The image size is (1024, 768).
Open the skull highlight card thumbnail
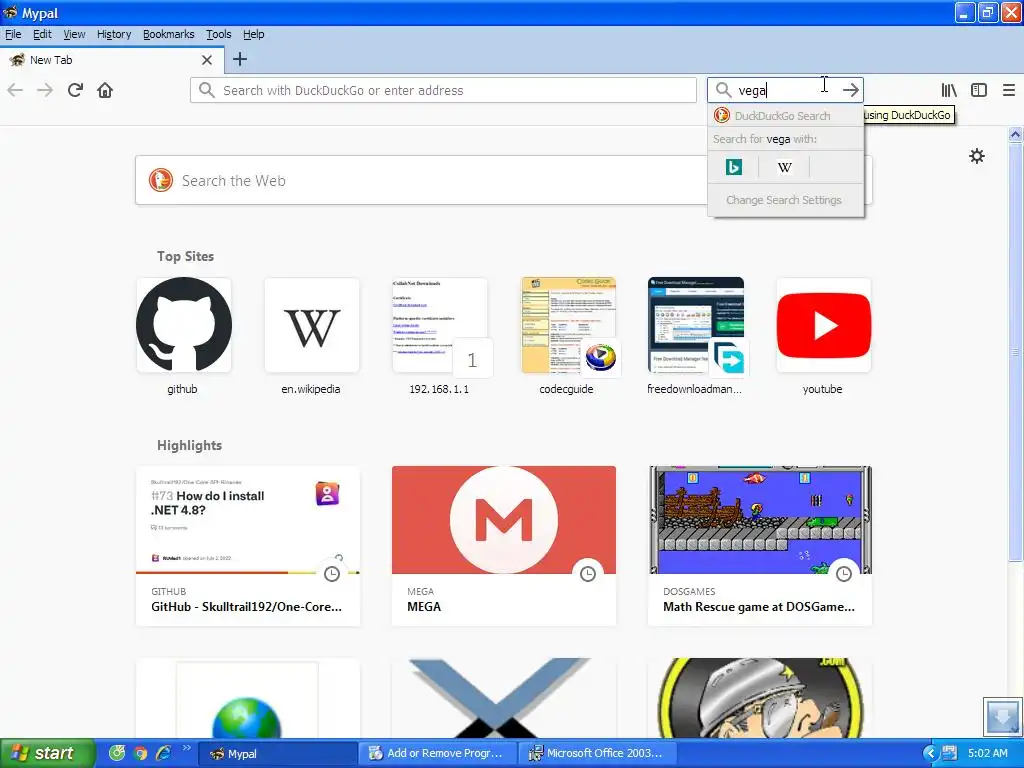pos(760,698)
